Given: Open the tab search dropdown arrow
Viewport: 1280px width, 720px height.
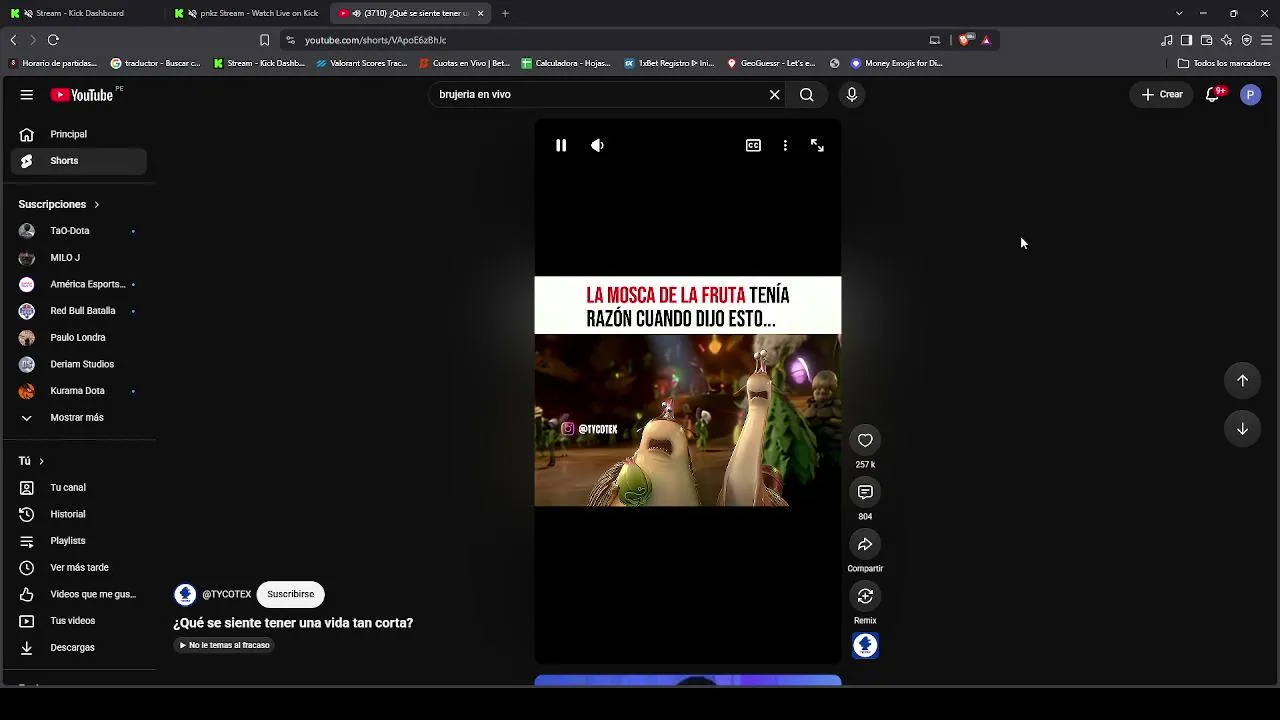Looking at the screenshot, I should coord(1179,13).
